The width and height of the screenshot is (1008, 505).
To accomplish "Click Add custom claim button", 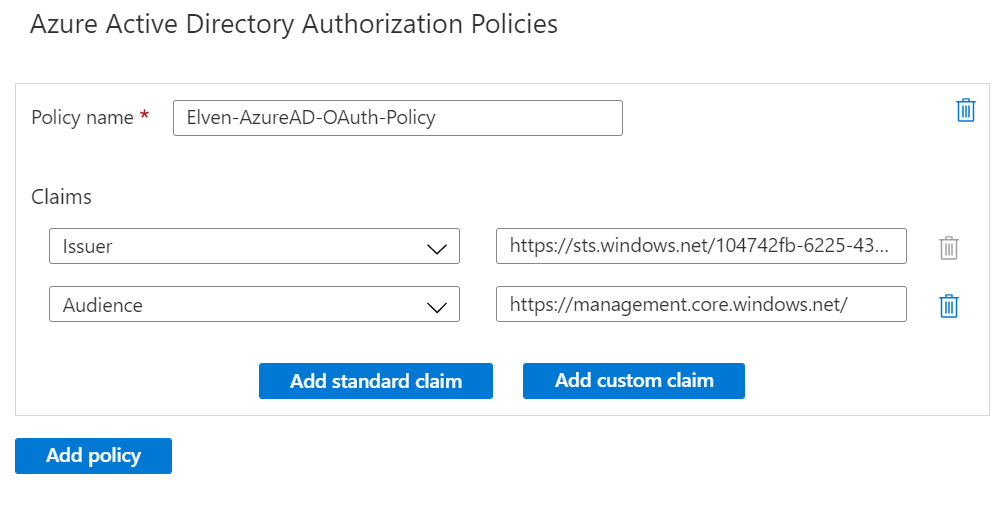I will pos(634,381).
